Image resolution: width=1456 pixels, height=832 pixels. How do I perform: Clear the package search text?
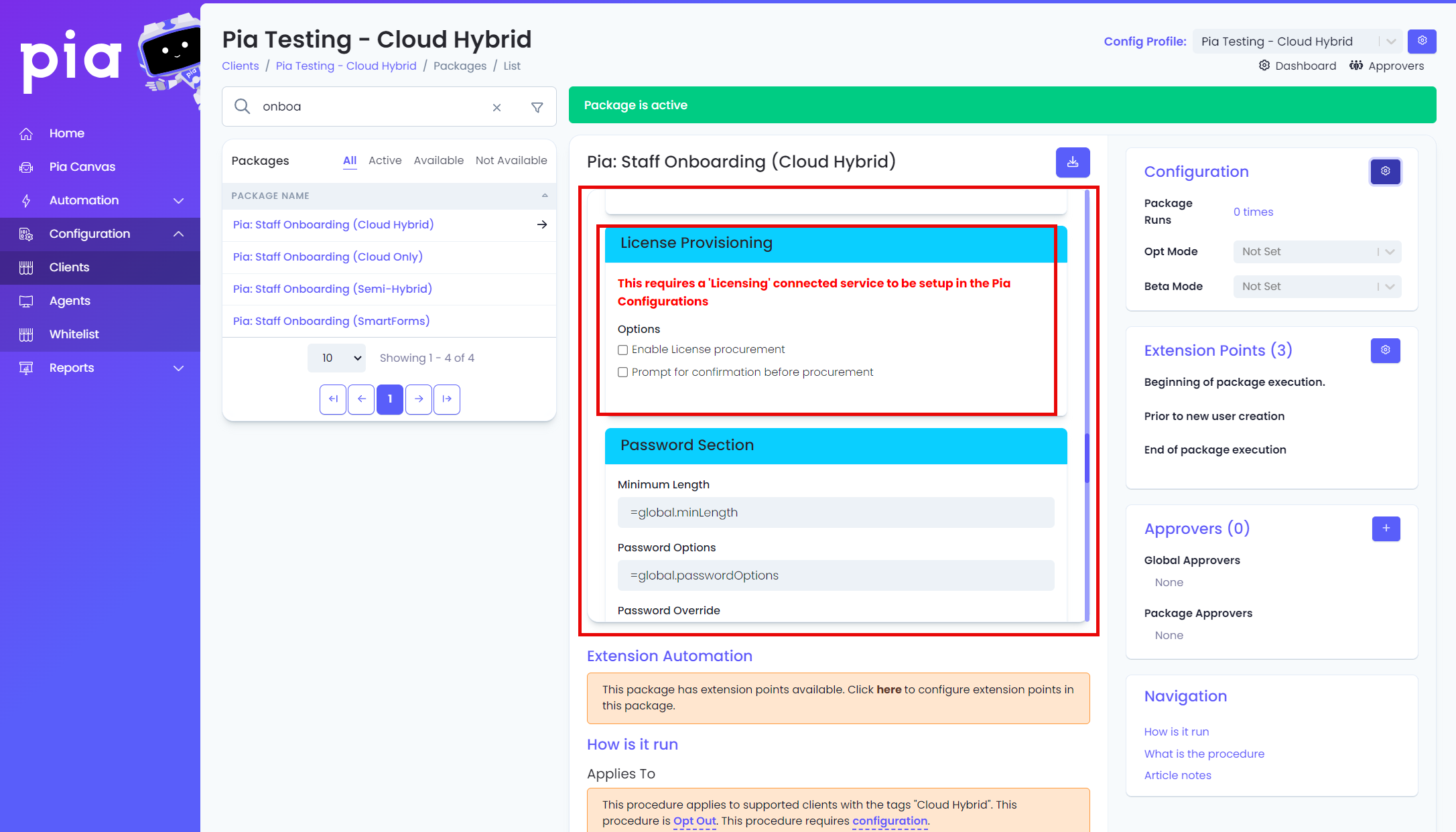coord(497,107)
